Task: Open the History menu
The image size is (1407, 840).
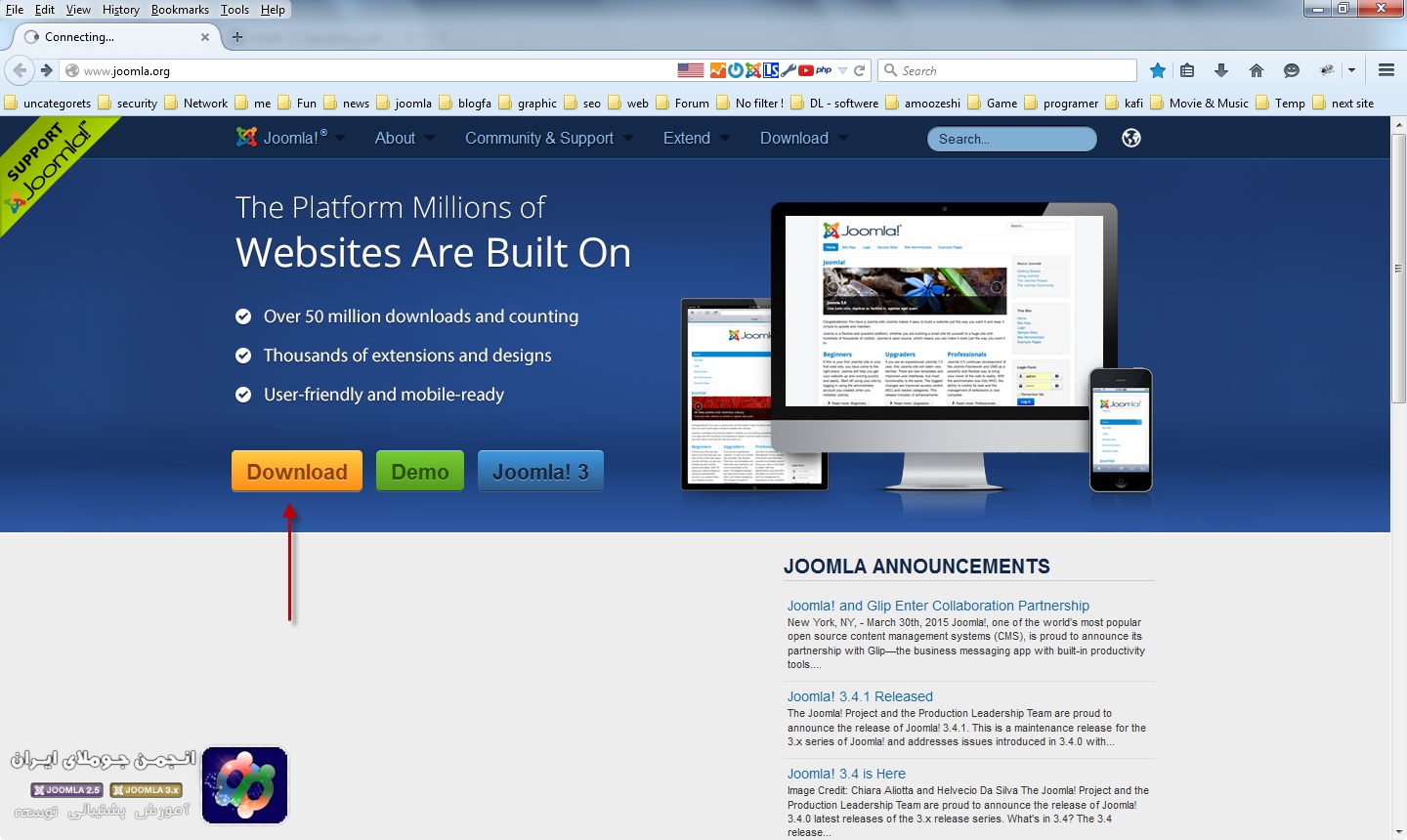Action: [x=120, y=10]
